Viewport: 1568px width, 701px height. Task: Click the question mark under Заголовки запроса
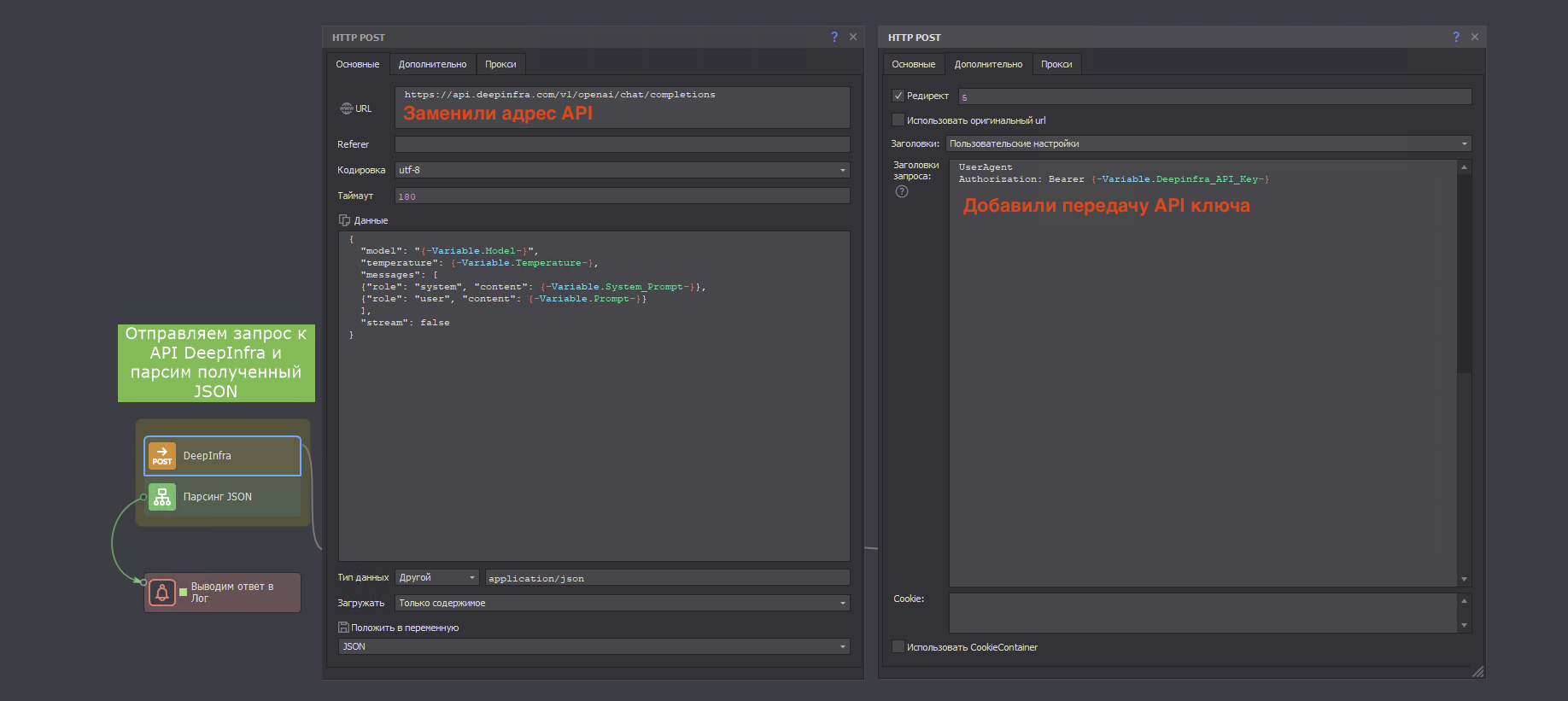[902, 192]
